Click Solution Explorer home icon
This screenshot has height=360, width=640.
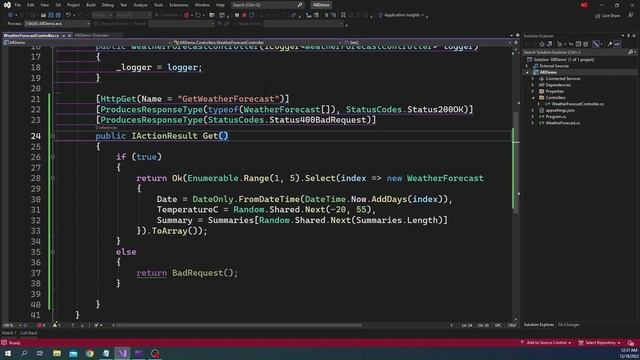[542, 44]
